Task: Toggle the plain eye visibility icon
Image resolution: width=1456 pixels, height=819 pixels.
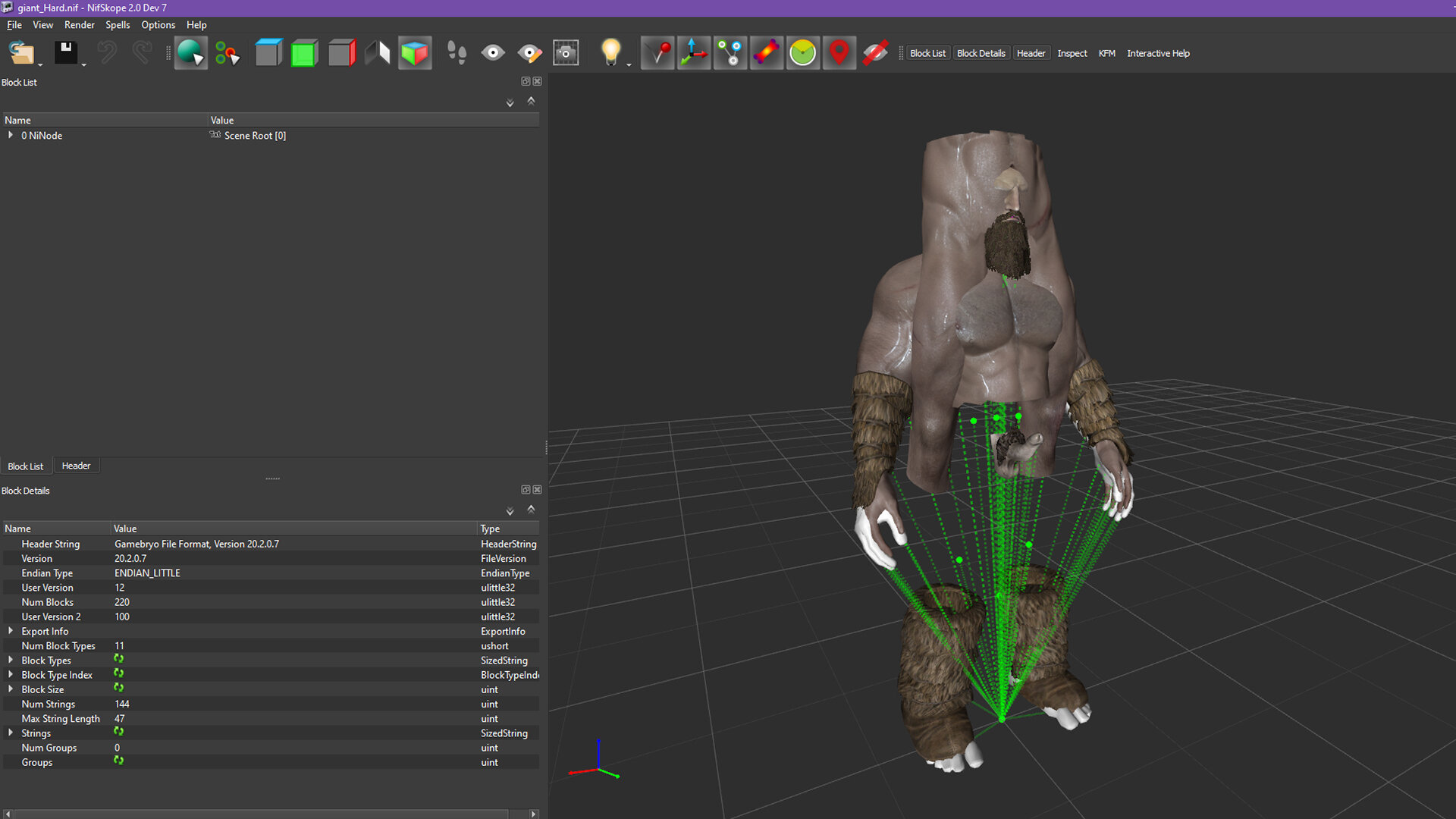Action: click(493, 53)
